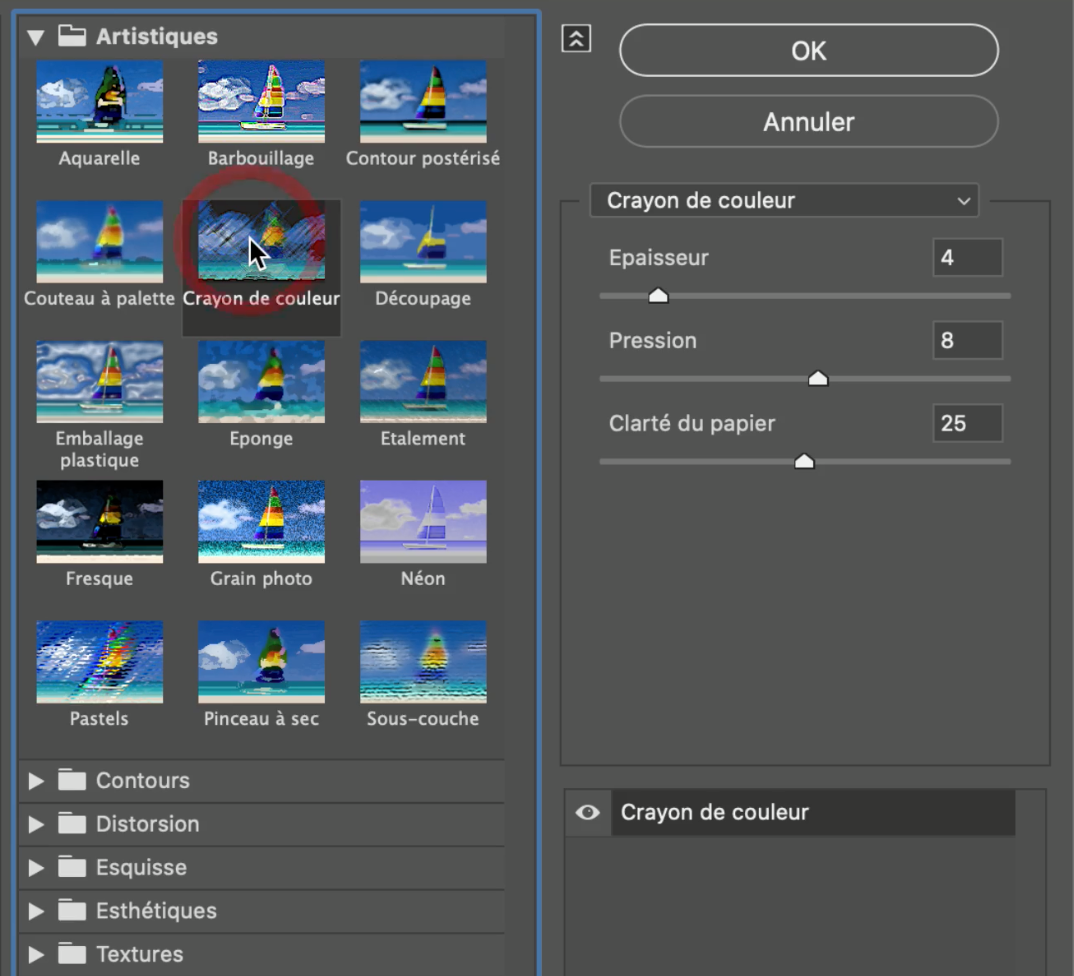
Task: Choose the Contour postérisé filter thumbnail
Action: coord(423,101)
